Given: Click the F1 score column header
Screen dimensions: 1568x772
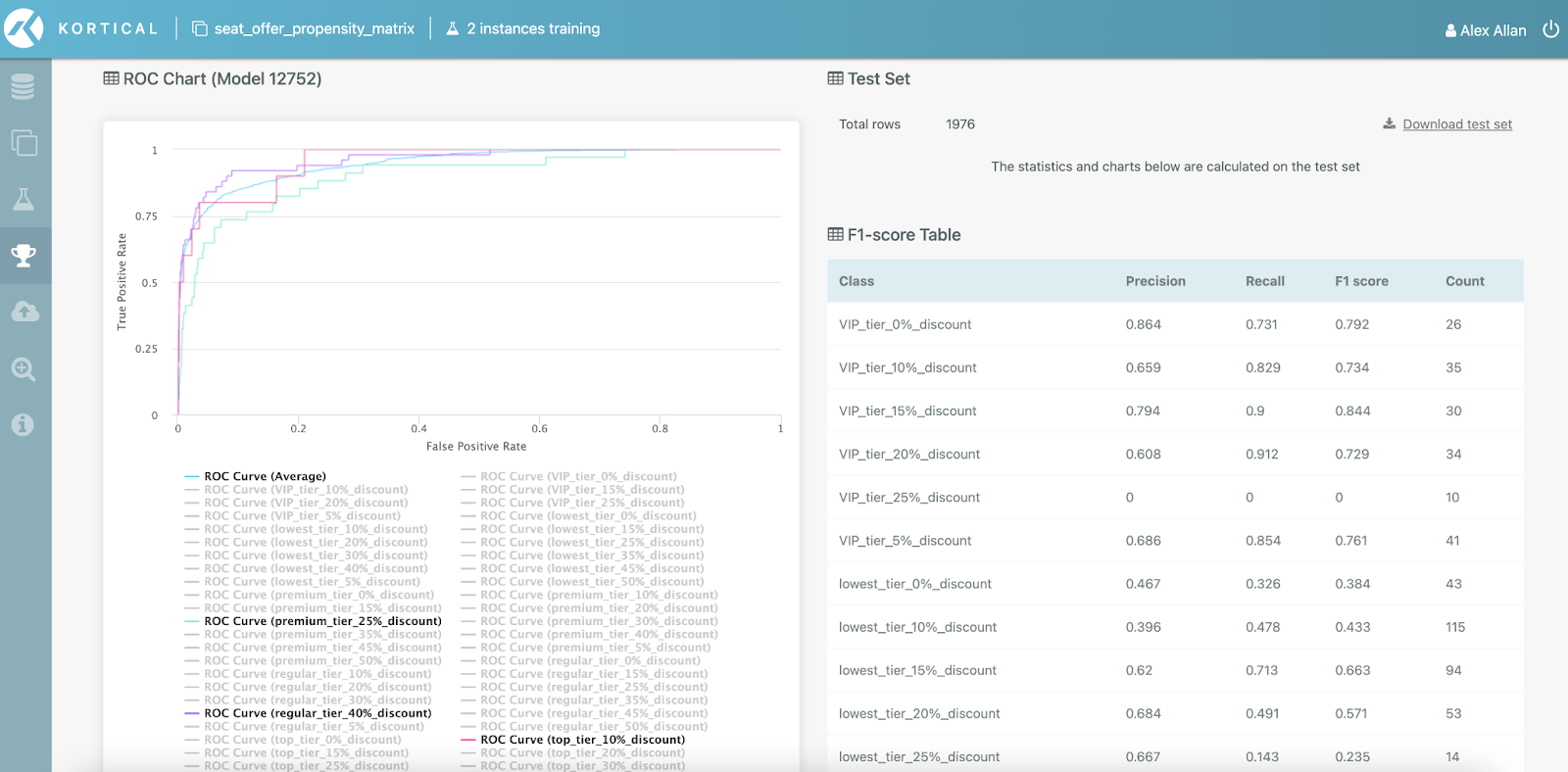Looking at the screenshot, I should [x=1361, y=281].
